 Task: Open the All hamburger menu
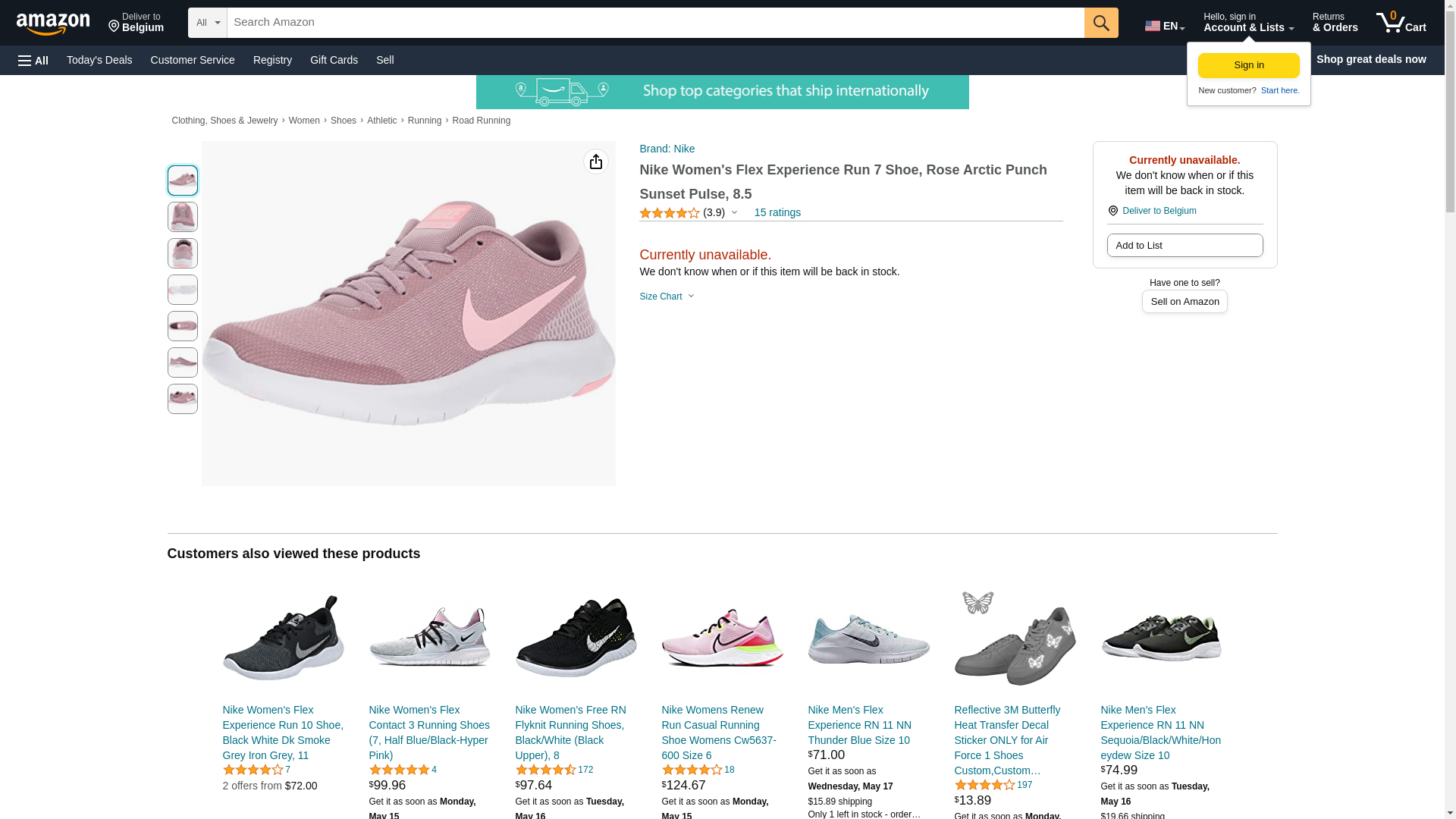point(33,60)
